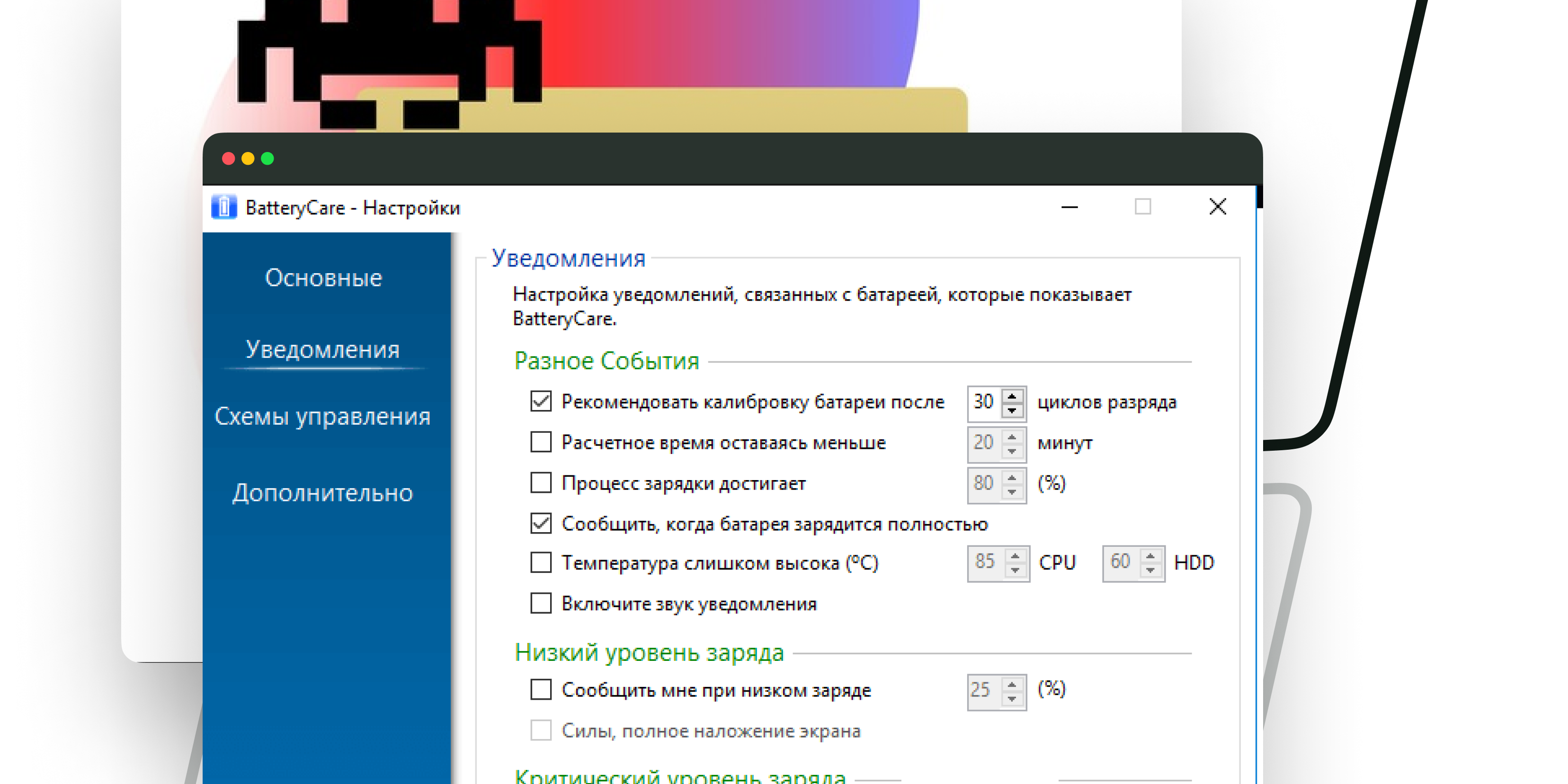
Task: Click the green macOS-style window dot
Action: click(267, 159)
